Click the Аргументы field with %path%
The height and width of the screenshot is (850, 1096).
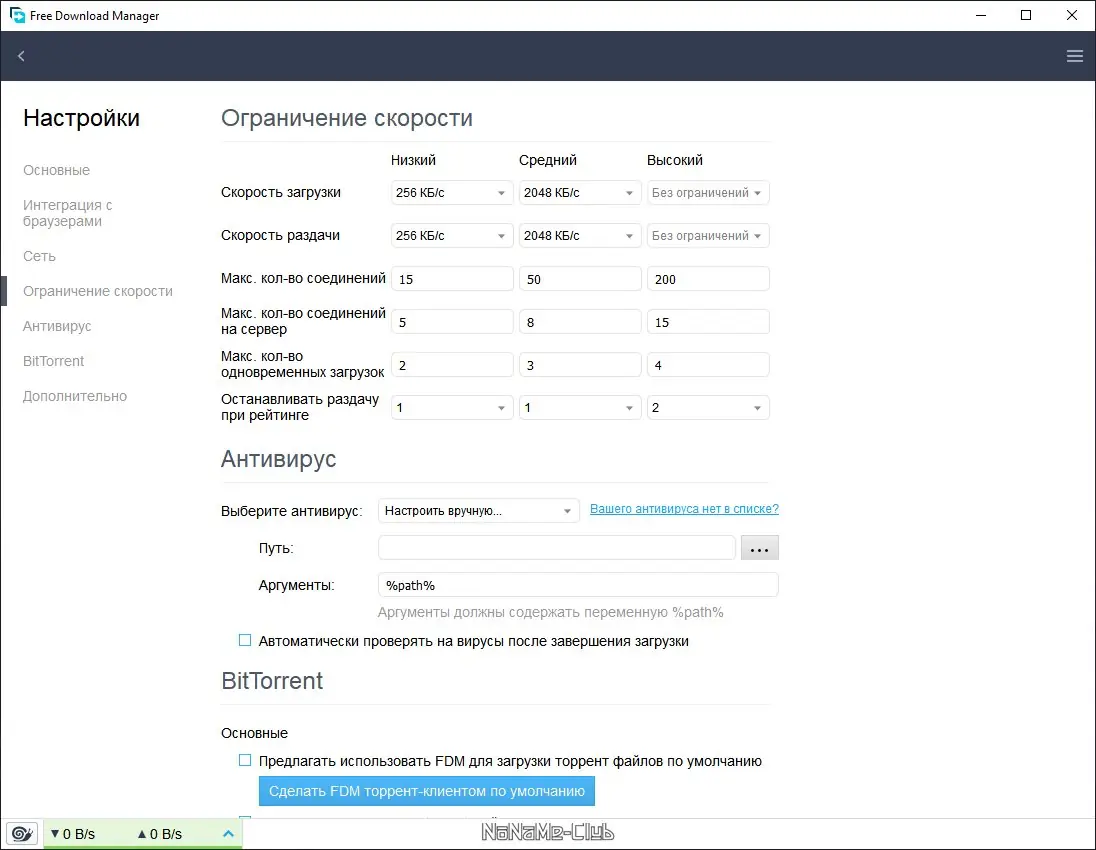(x=578, y=585)
